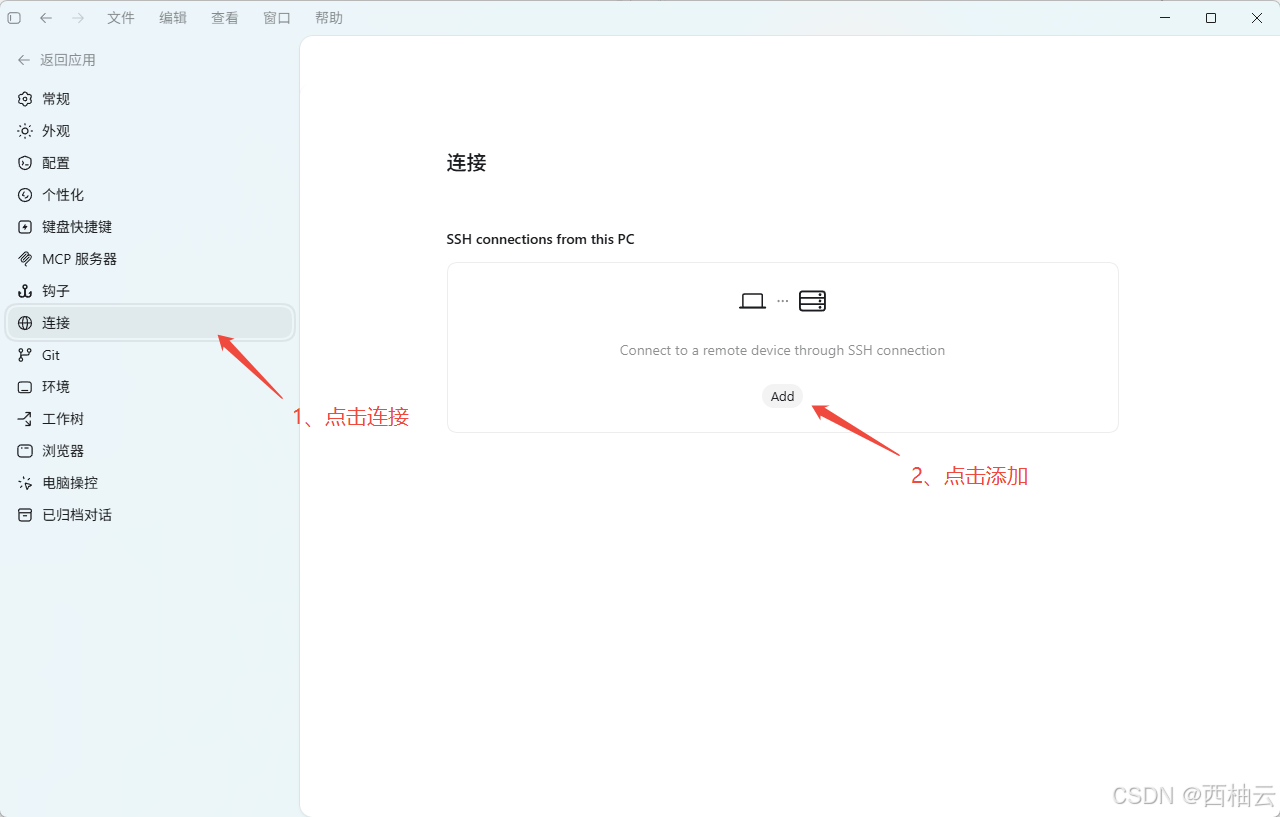Image resolution: width=1280 pixels, height=817 pixels.
Task: Open the 编辑 menu
Action: (173, 18)
